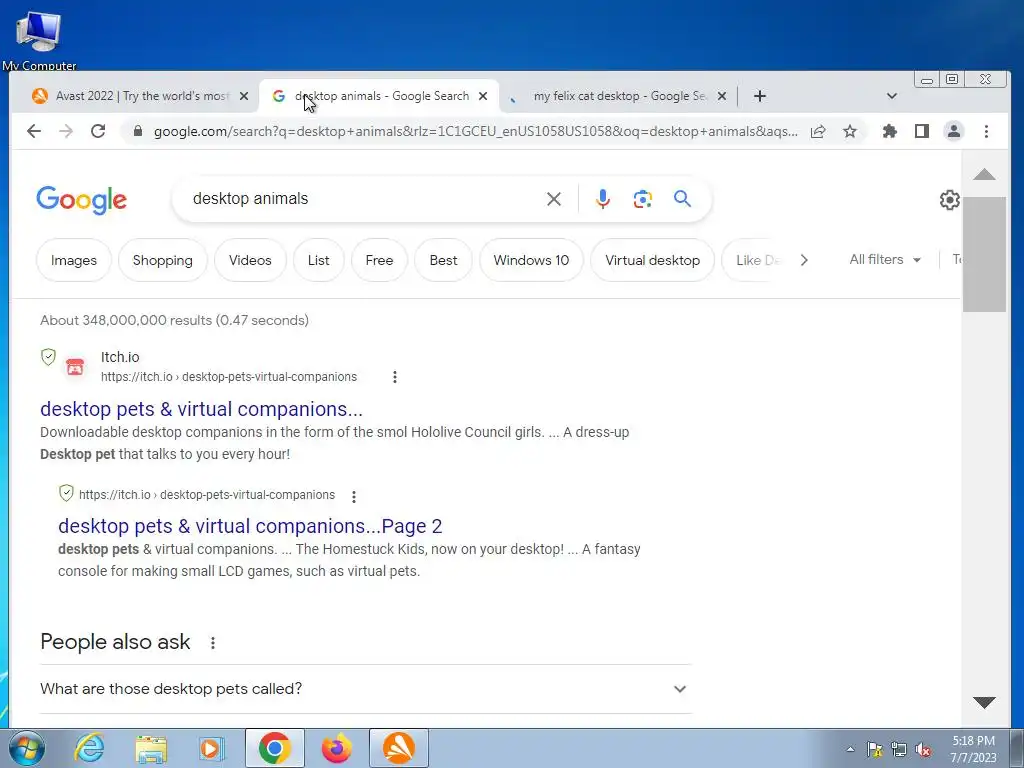Show hidden tray icons arrow
The image size is (1024, 768).
(x=850, y=750)
